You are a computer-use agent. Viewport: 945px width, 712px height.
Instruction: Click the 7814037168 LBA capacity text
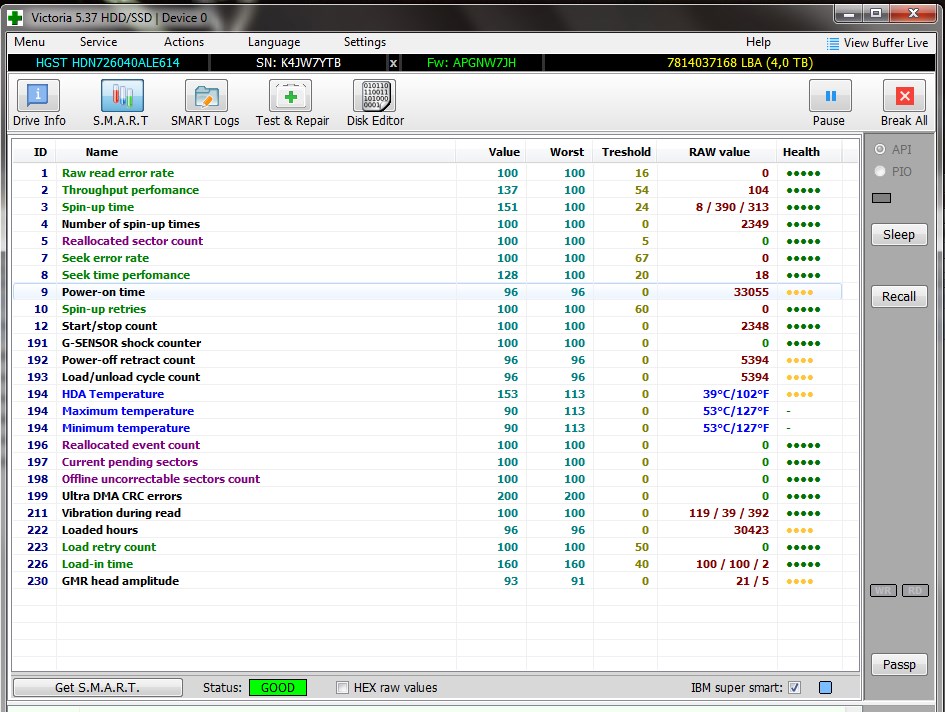pos(739,63)
